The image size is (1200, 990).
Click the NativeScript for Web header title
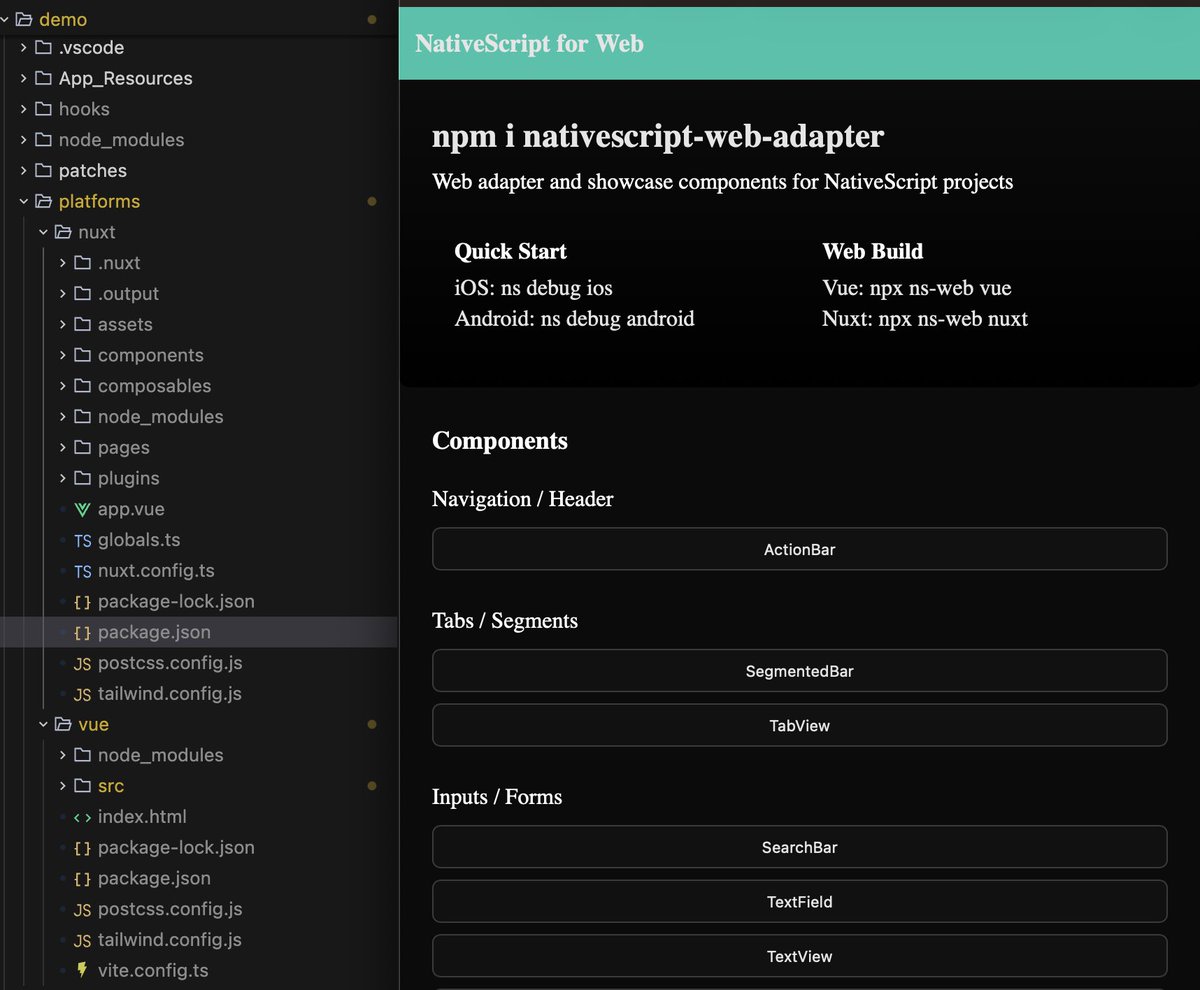pyautogui.click(x=529, y=44)
